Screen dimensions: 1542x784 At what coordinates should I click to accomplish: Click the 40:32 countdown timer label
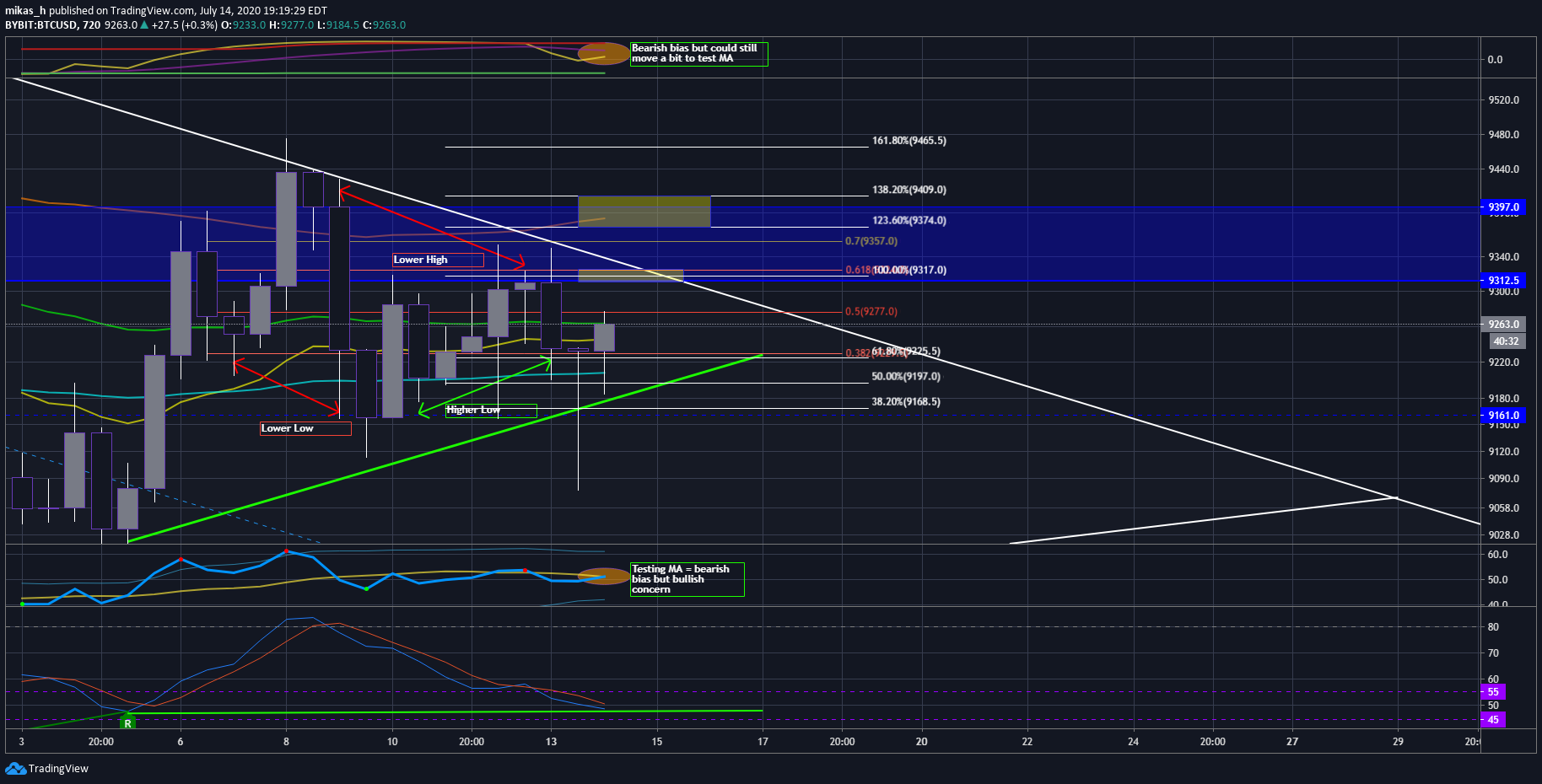coord(1506,341)
